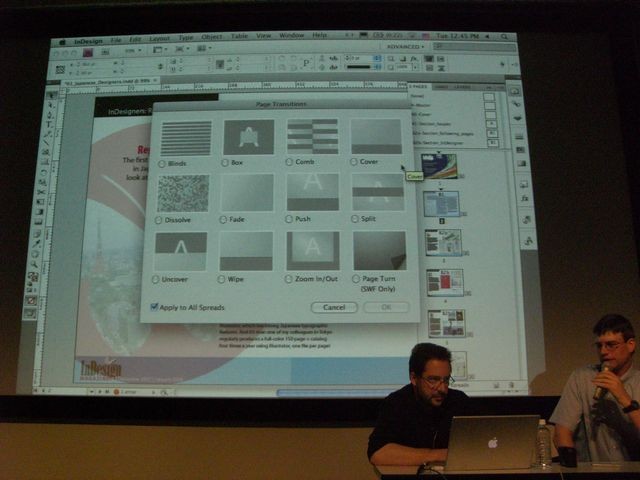Open the Edit menu

[135, 40]
